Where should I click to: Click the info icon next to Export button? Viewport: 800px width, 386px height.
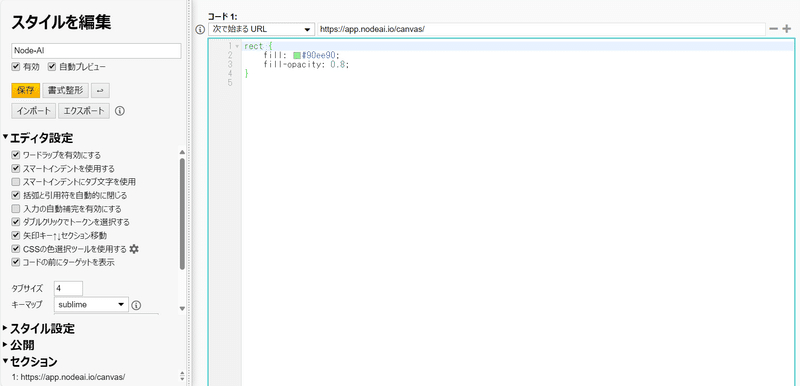click(x=120, y=111)
